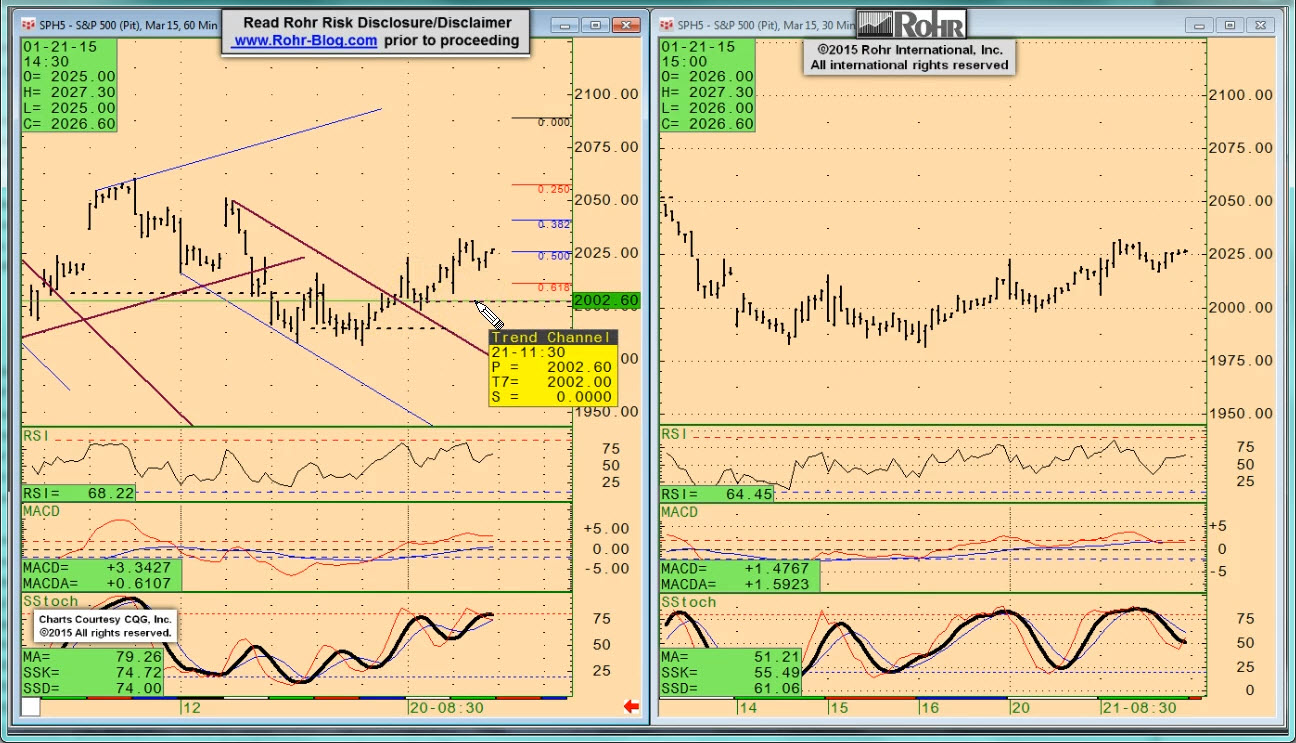Click the yellow Trend Channel tooltip box
The width and height of the screenshot is (1296, 743).
tap(552, 367)
